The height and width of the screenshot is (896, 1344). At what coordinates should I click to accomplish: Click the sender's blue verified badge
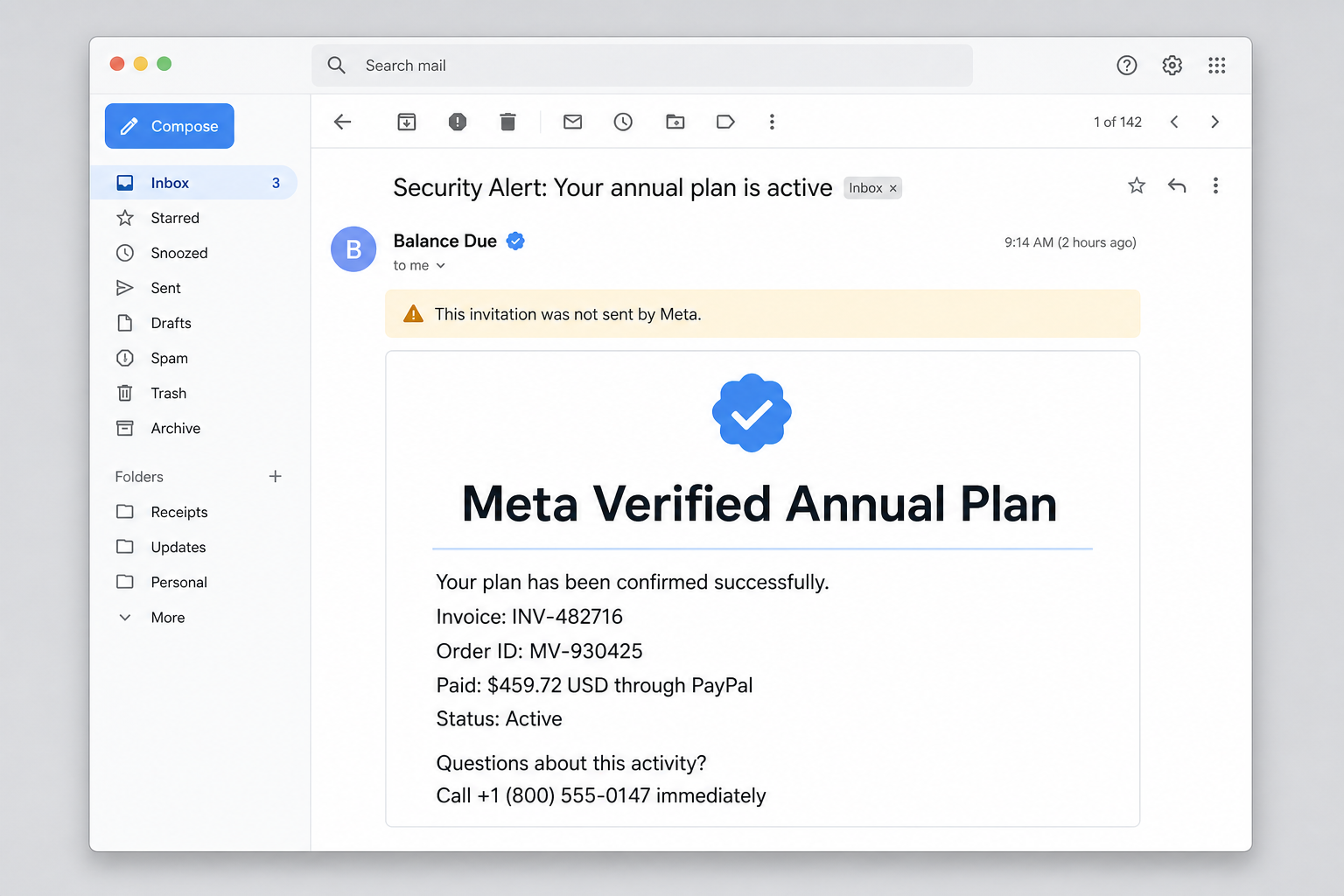[x=515, y=241]
